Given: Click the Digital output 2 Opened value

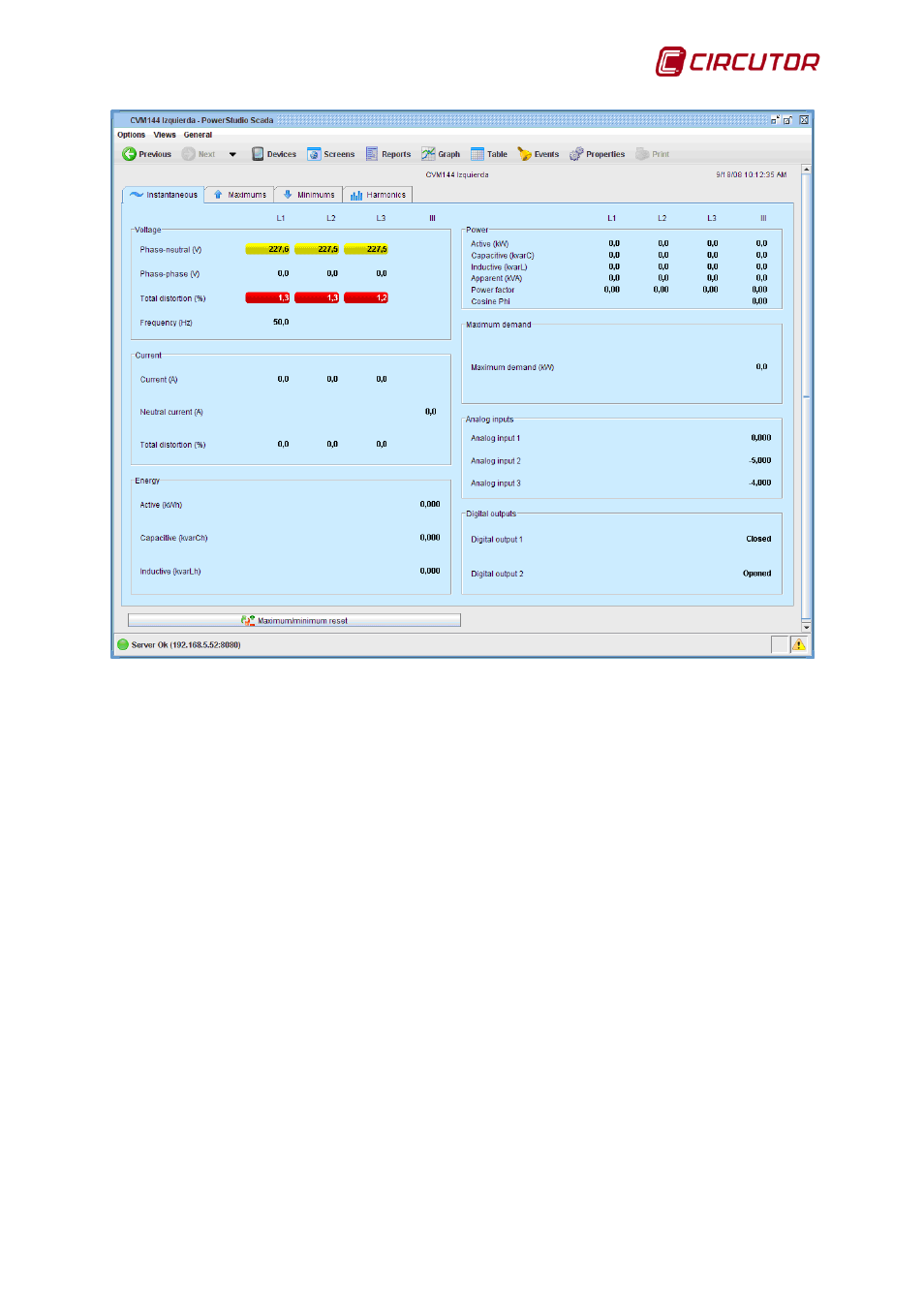Looking at the screenshot, I should [x=757, y=574].
